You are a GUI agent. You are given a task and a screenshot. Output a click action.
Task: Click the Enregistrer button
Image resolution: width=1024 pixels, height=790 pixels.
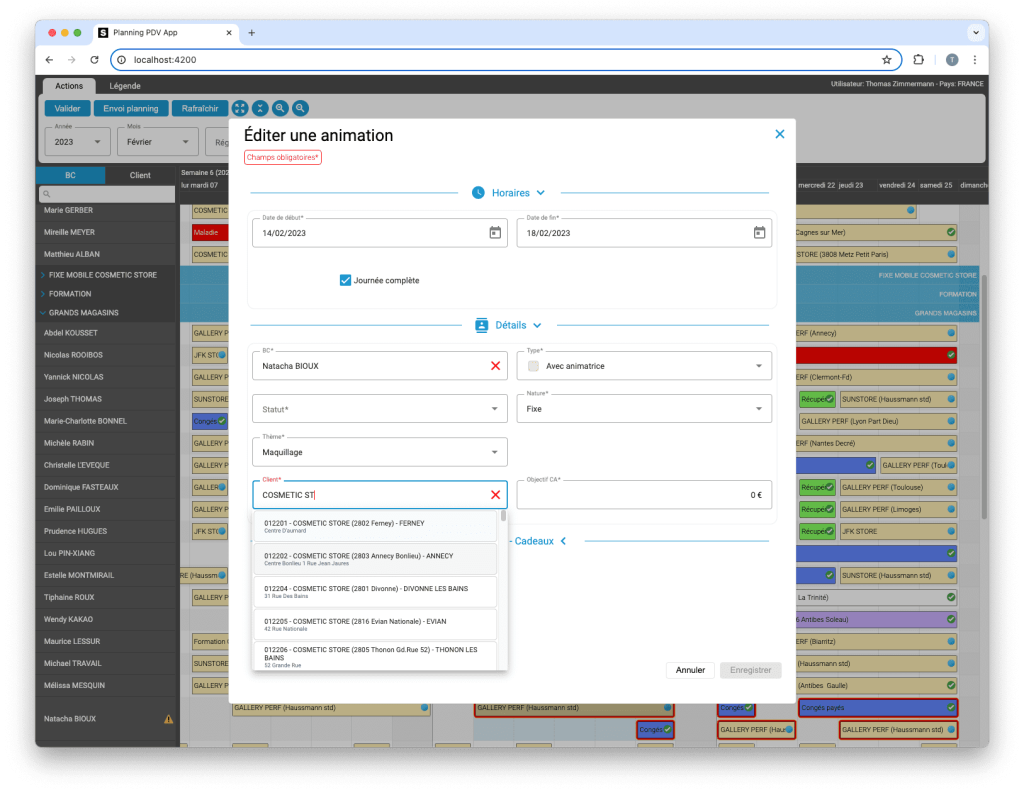[x=750, y=670]
